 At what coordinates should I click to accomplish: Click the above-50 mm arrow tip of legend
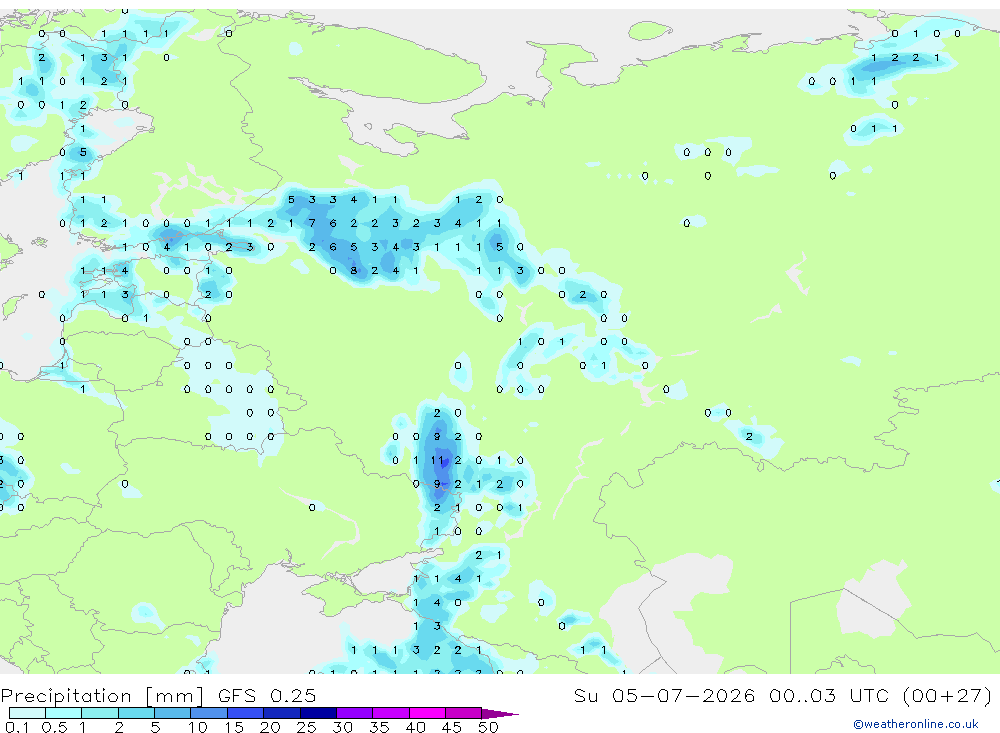pyautogui.click(x=500, y=713)
